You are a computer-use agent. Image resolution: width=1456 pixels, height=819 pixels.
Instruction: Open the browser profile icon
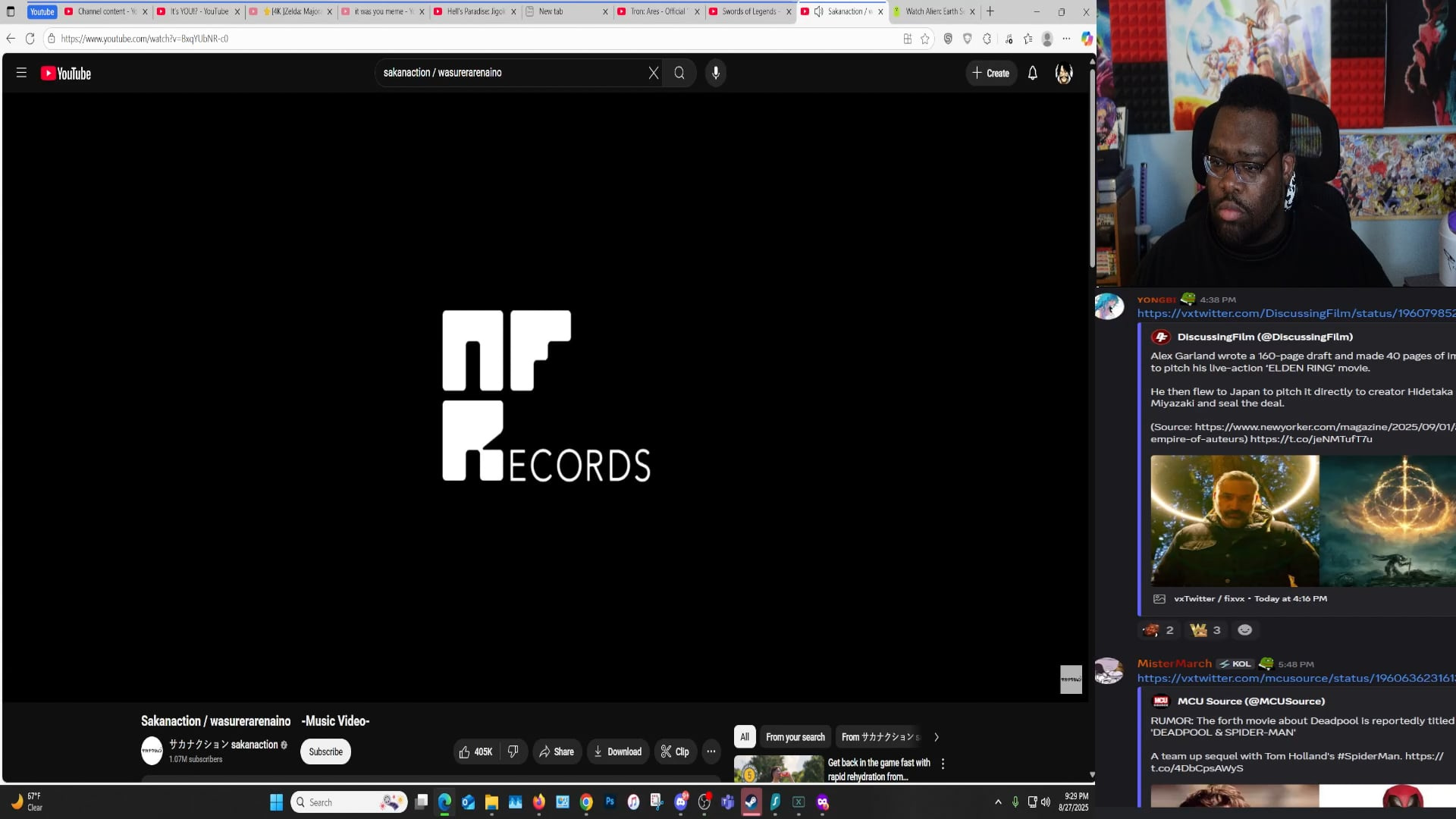[x=1047, y=39]
